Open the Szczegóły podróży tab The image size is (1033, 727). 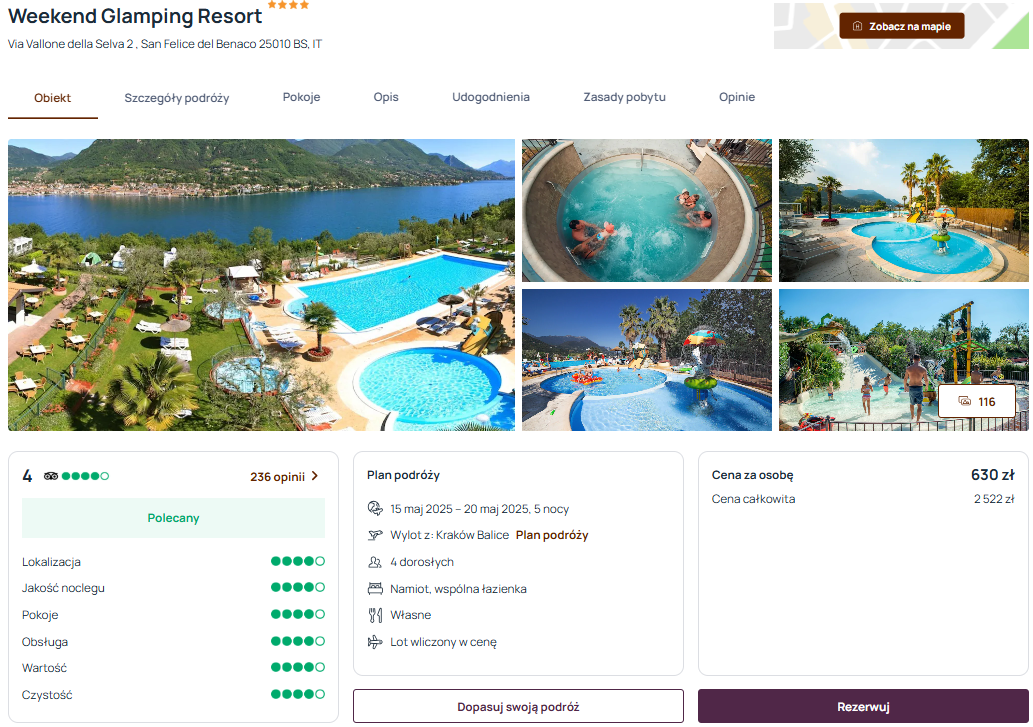[177, 98]
